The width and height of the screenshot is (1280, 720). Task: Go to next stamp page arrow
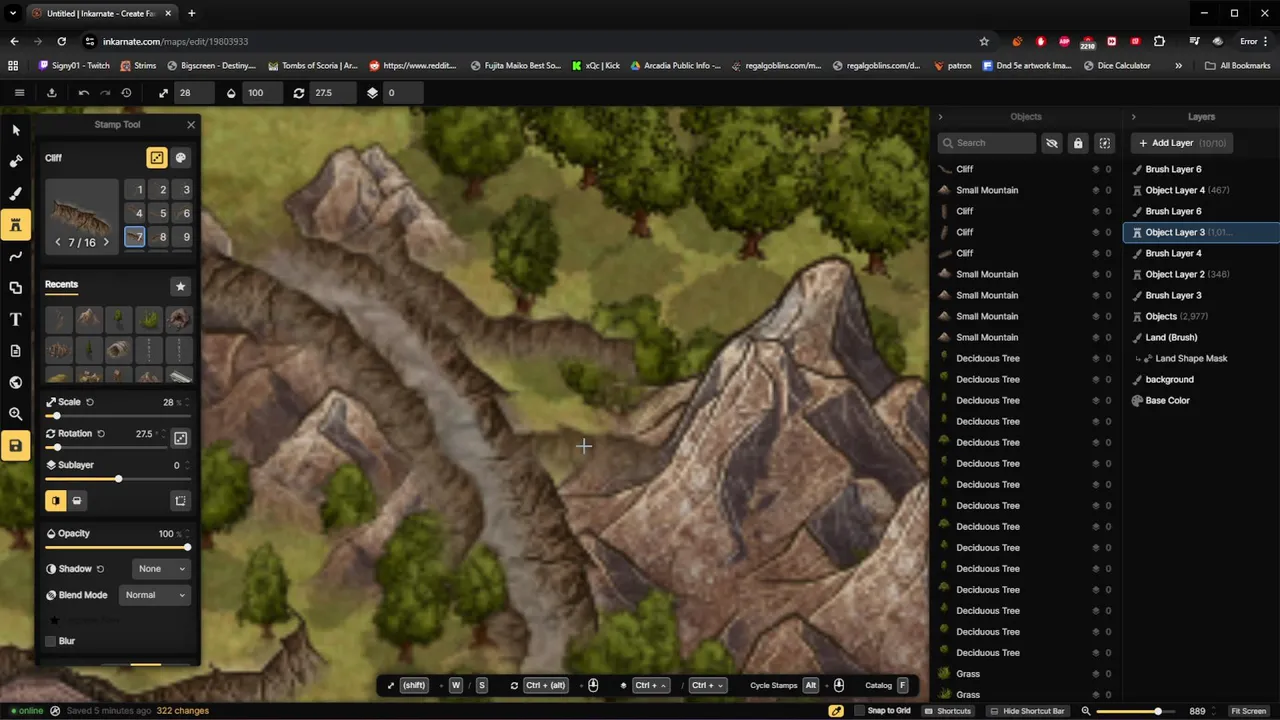[x=106, y=242]
